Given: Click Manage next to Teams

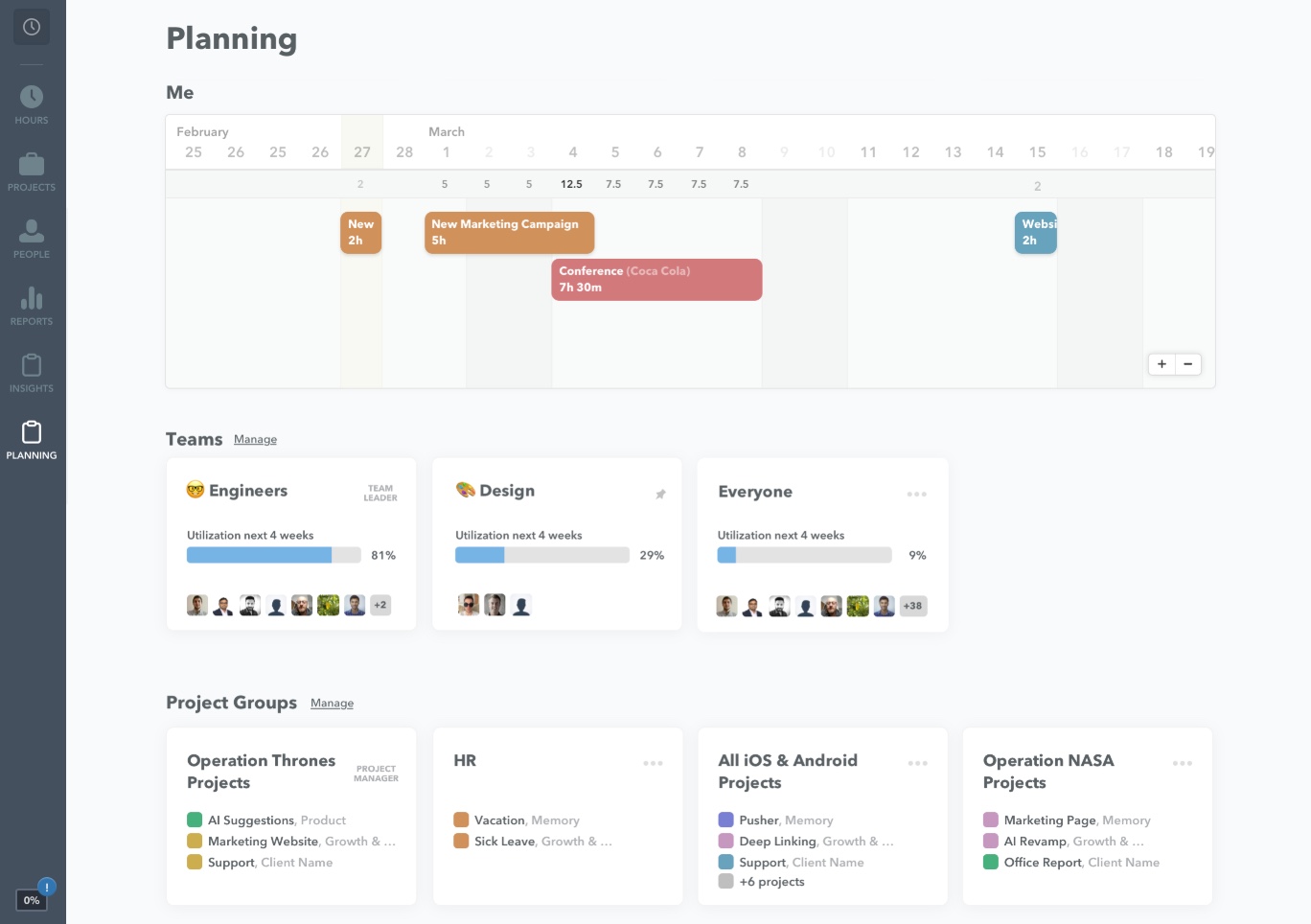Looking at the screenshot, I should pos(255,439).
